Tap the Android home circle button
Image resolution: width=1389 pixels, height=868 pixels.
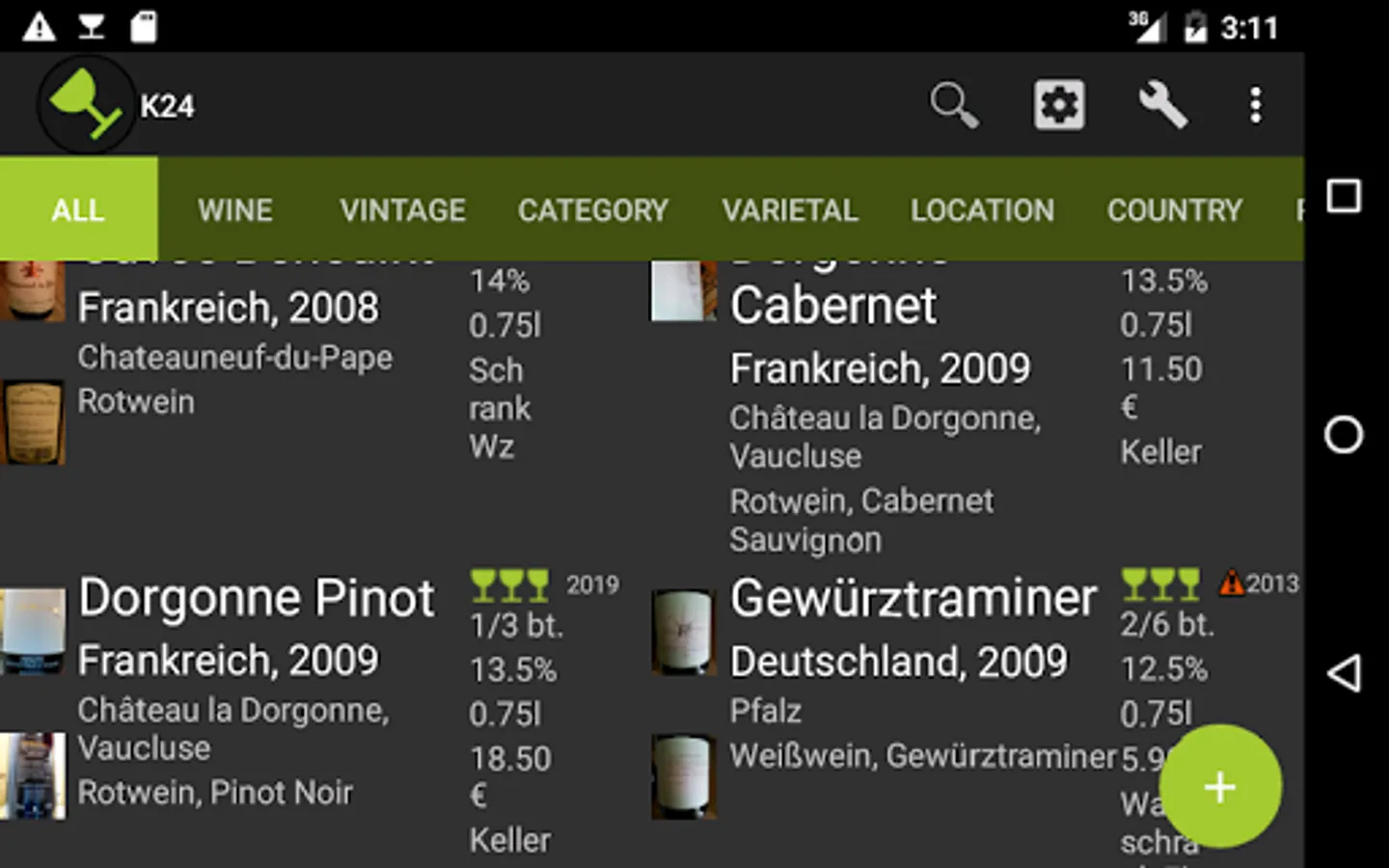tap(1344, 435)
